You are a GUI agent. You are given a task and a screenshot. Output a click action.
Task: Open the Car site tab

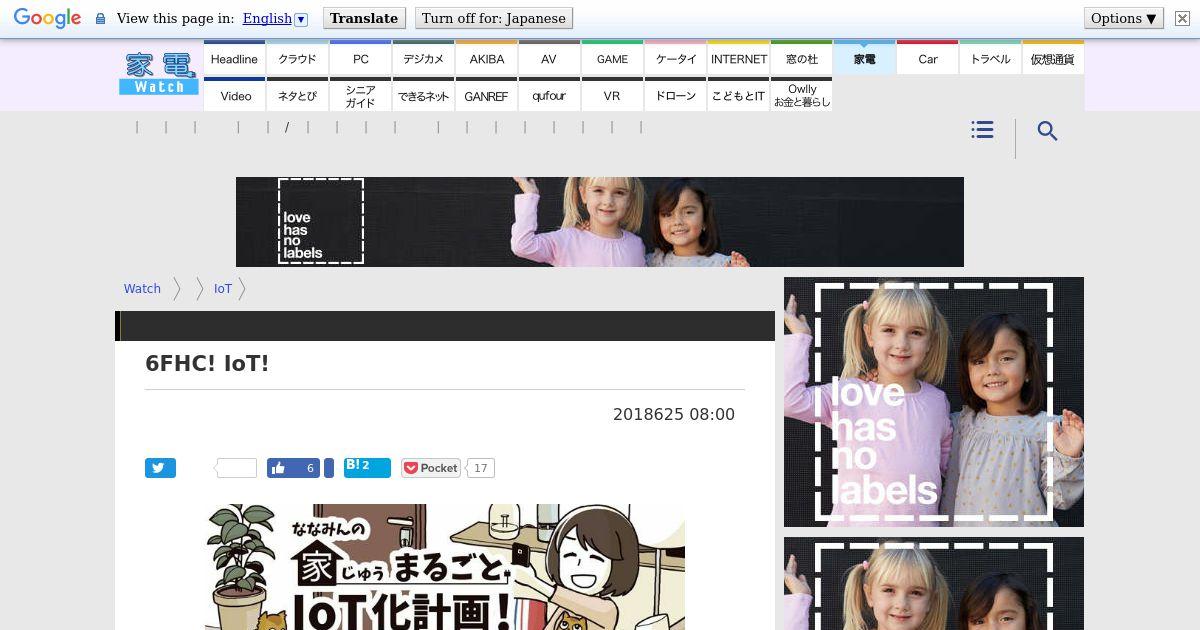(927, 59)
